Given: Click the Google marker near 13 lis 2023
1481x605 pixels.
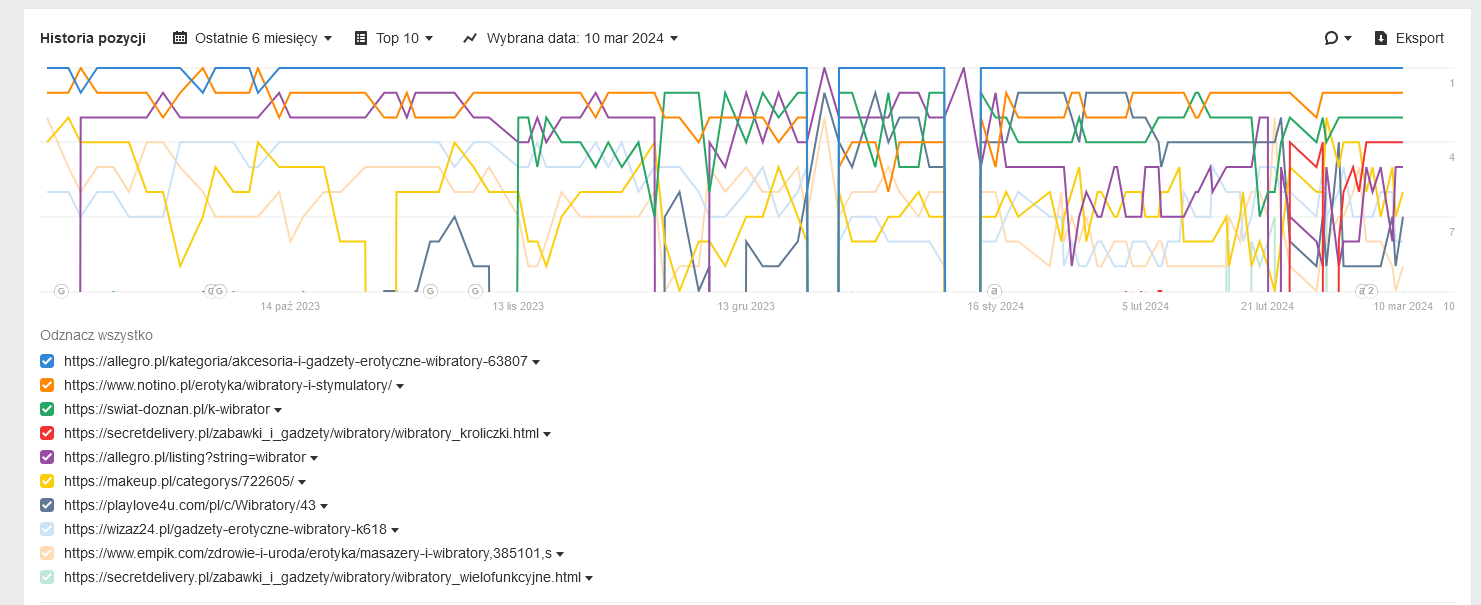Looking at the screenshot, I should (x=476, y=291).
